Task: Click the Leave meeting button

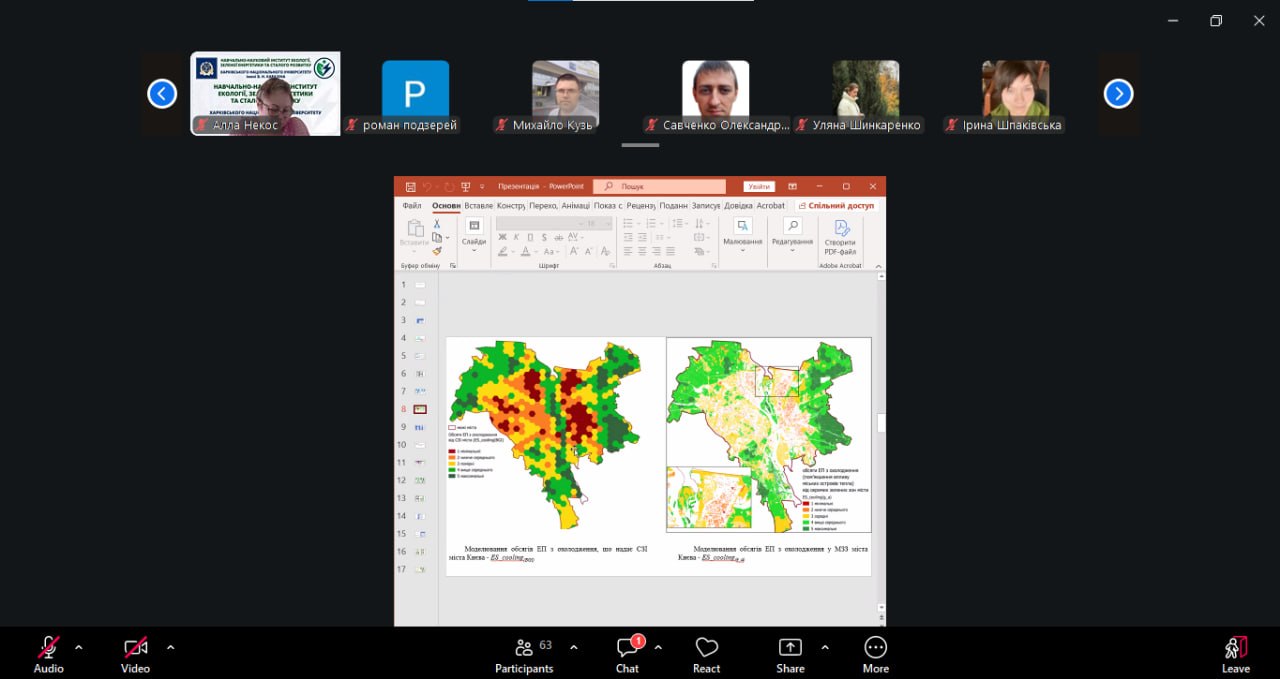Action: [x=1236, y=654]
